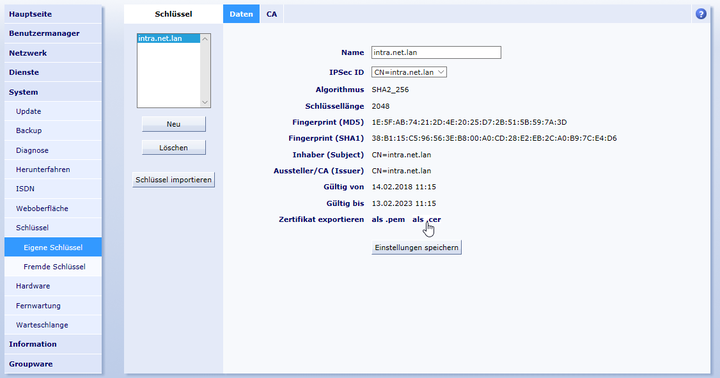Click the Aussteller/CA (Issuer) value
This screenshot has width=720, height=378.
(x=401, y=171)
